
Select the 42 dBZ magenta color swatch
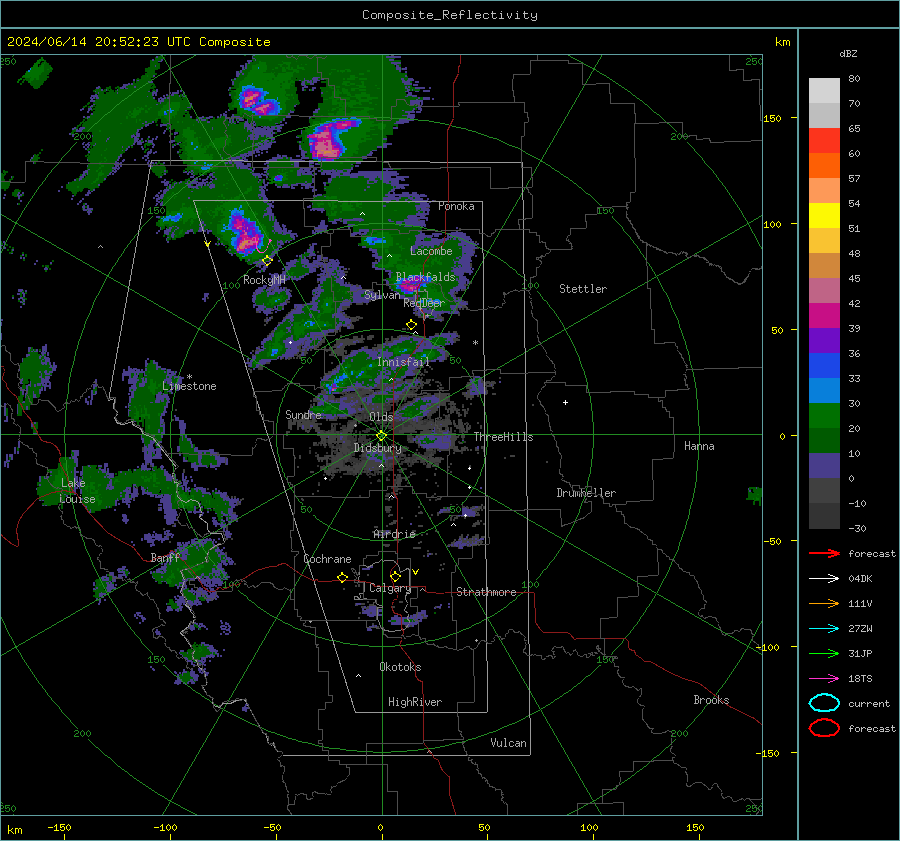coord(824,315)
